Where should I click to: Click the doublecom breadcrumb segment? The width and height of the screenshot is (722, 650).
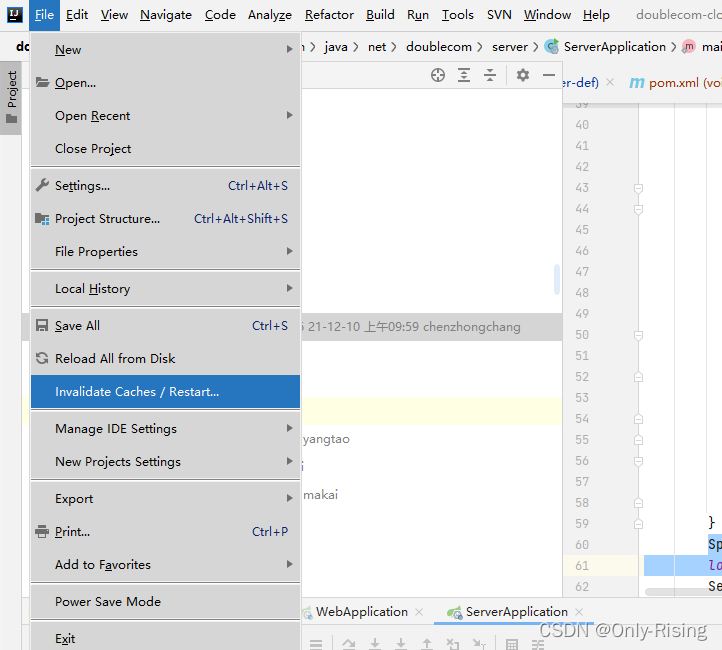point(439,46)
